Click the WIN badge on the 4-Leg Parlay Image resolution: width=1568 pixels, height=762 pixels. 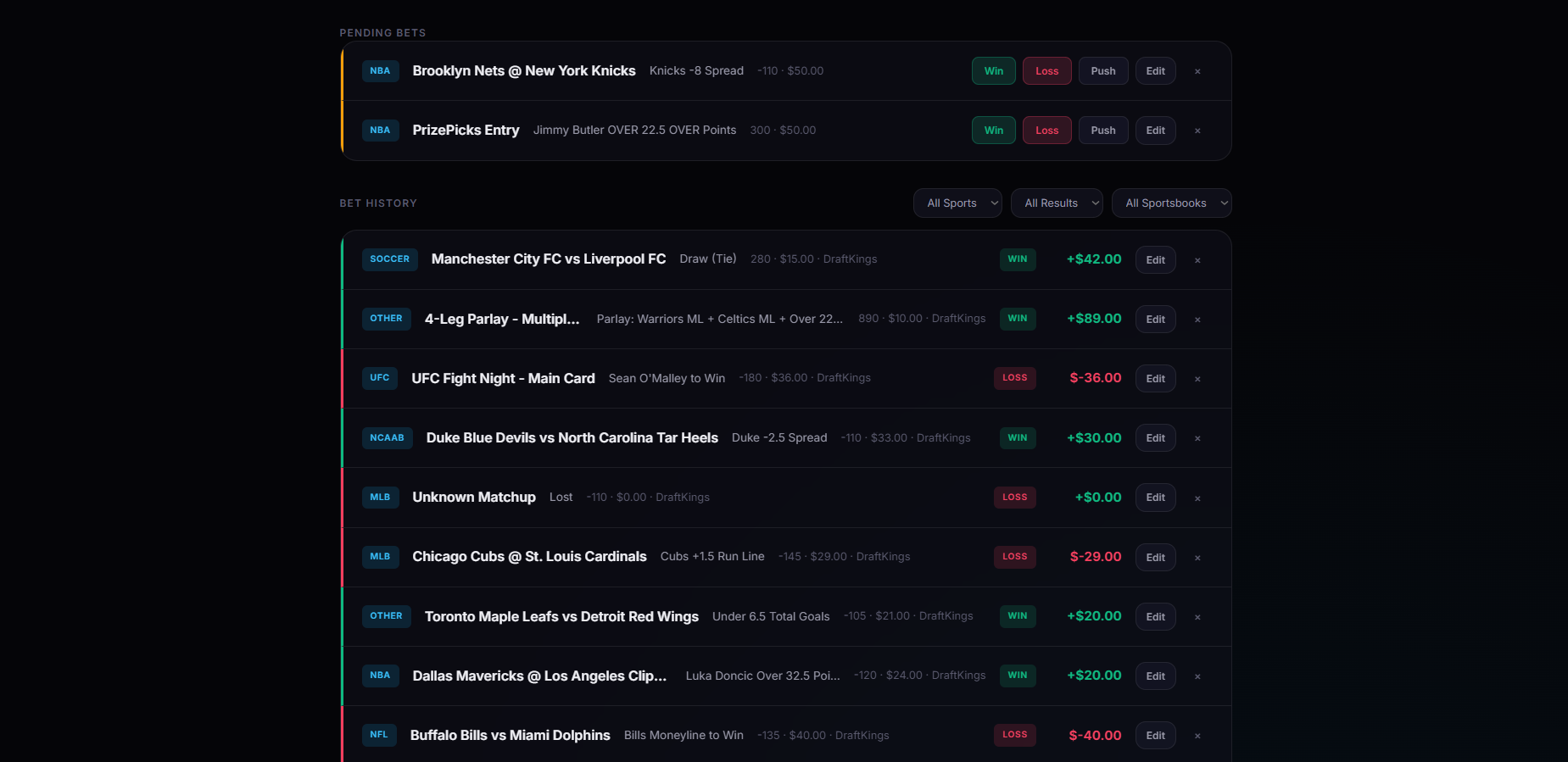1018,319
